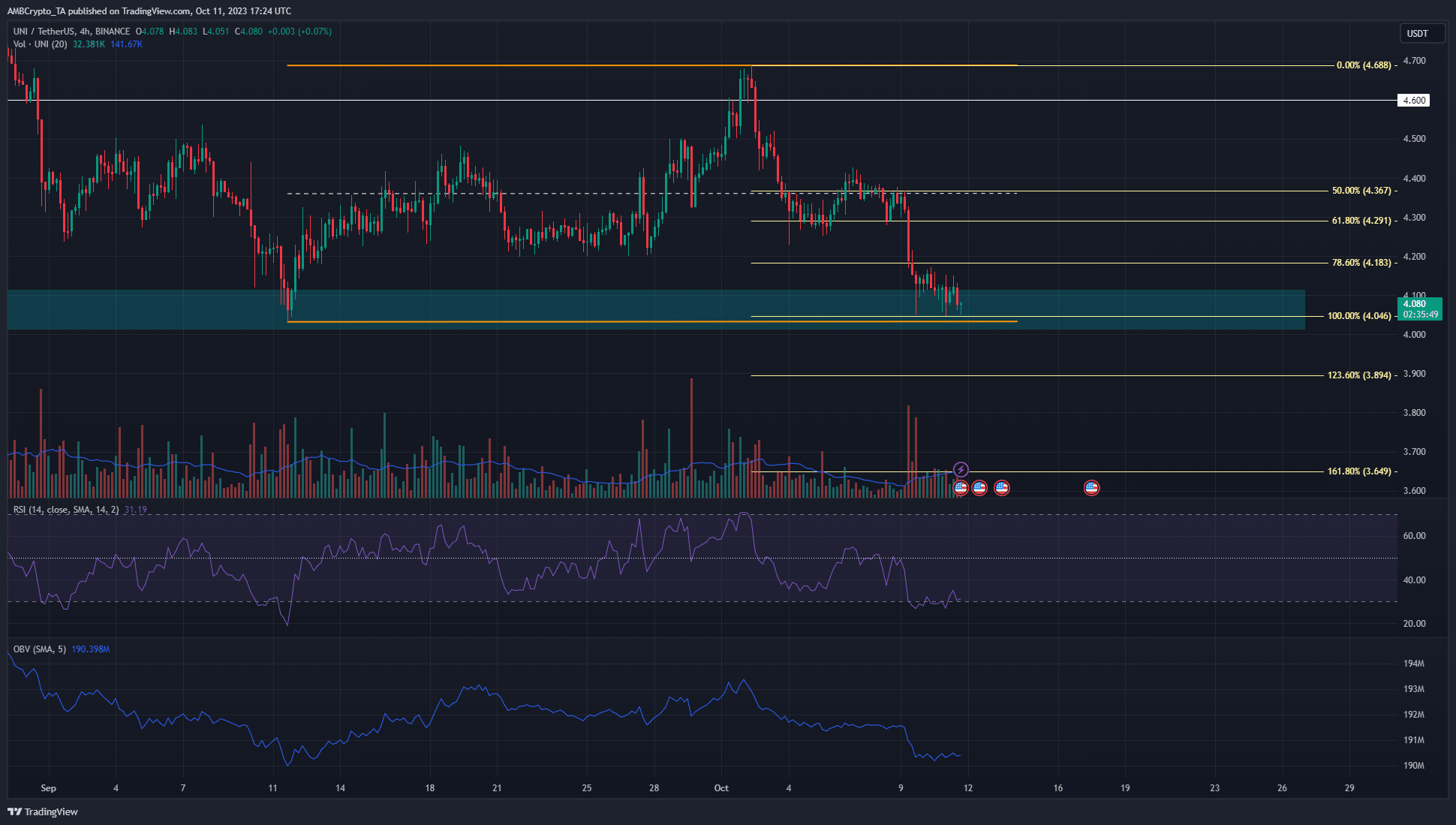Click the 0.00% (4.688) Fibonacci level label
This screenshot has height=825, width=1456.
click(x=1363, y=65)
